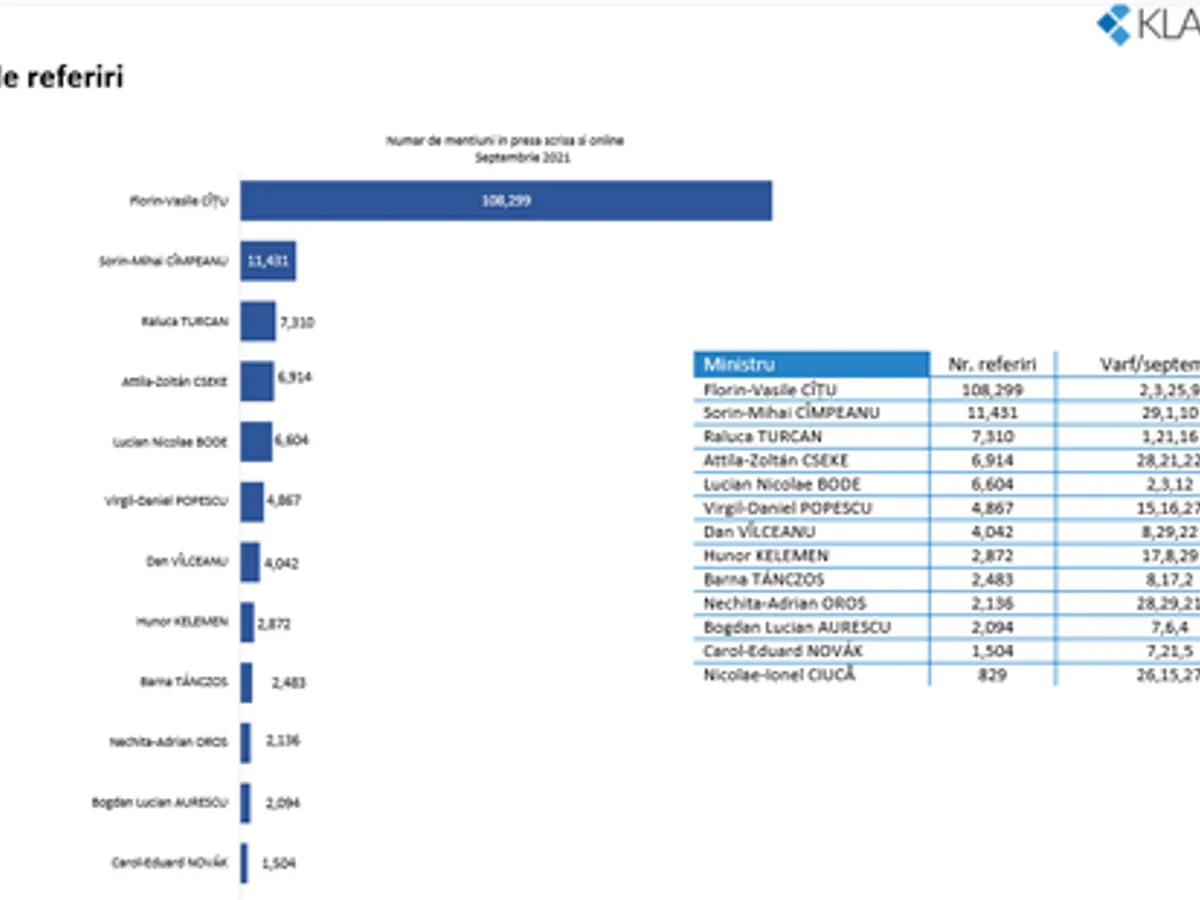
Task: Click the blue diamond logo icon
Action: 1113,25
